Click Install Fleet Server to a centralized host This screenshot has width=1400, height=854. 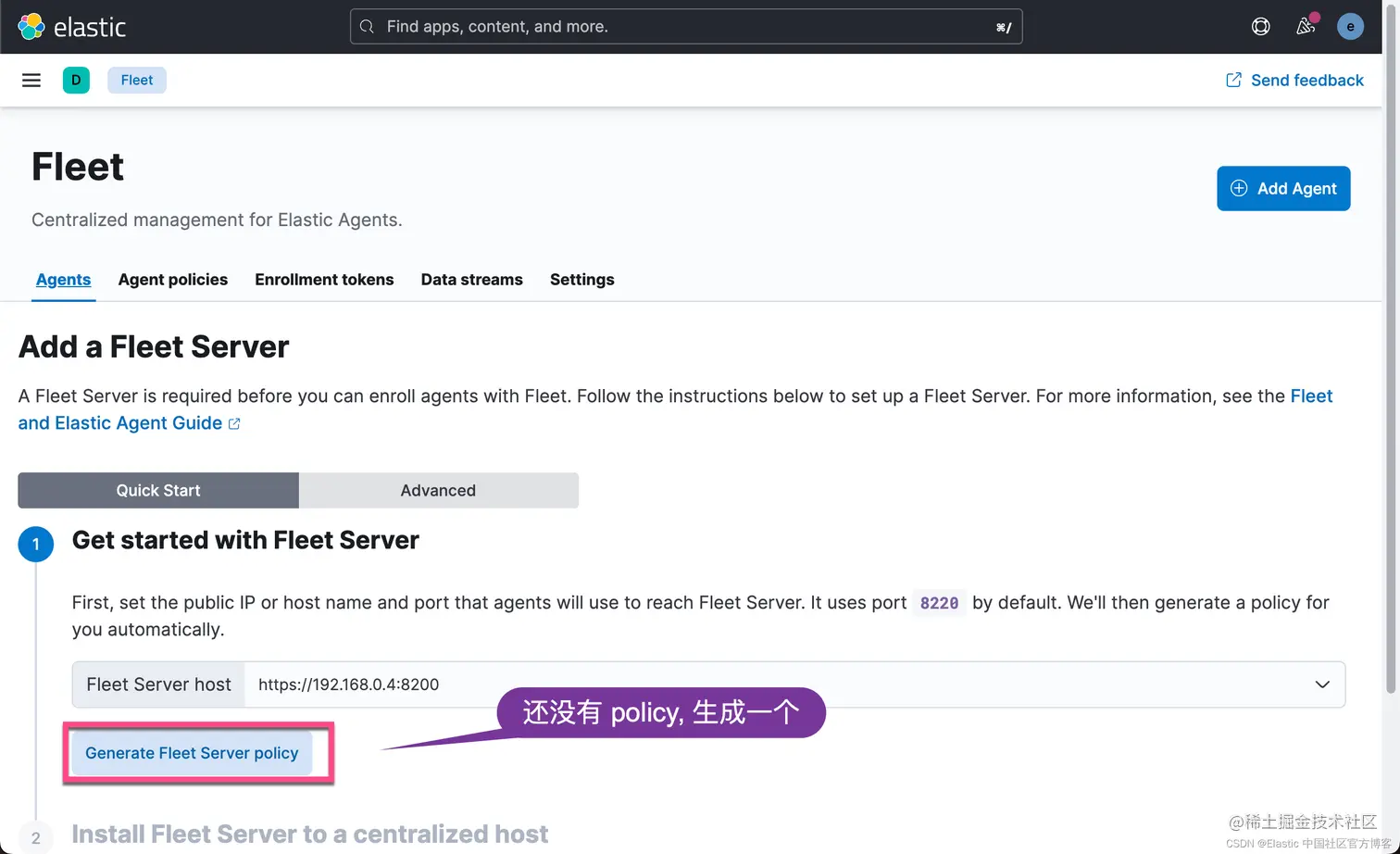pos(310,835)
